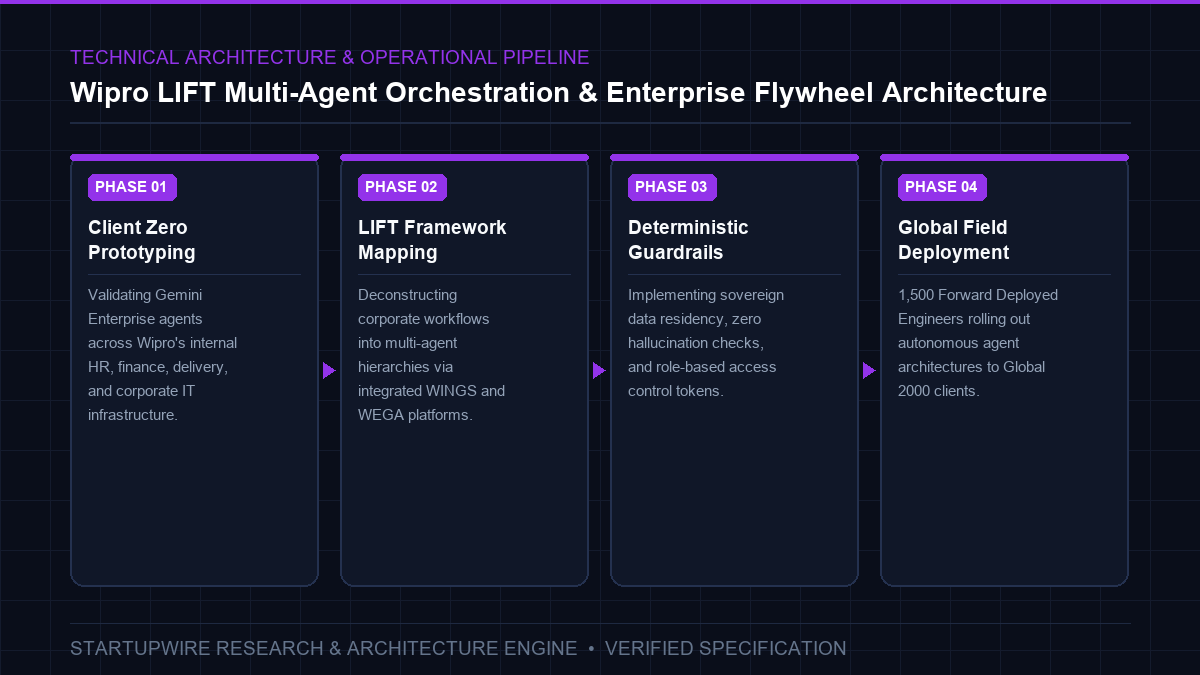
Task: Click the 'STARTUPWIRE RESEARCH & ARCHITECTURE ENGINE' footer text
Action: 324,649
